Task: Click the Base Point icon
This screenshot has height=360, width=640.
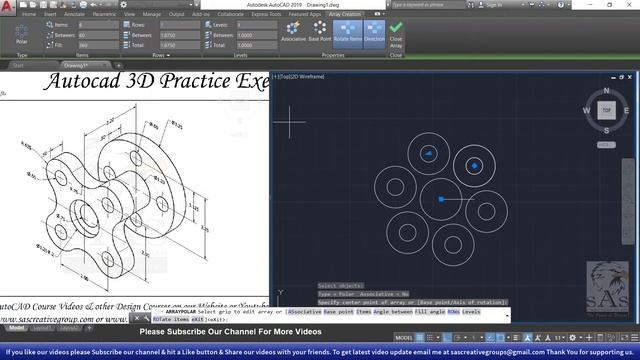Action: [320, 32]
